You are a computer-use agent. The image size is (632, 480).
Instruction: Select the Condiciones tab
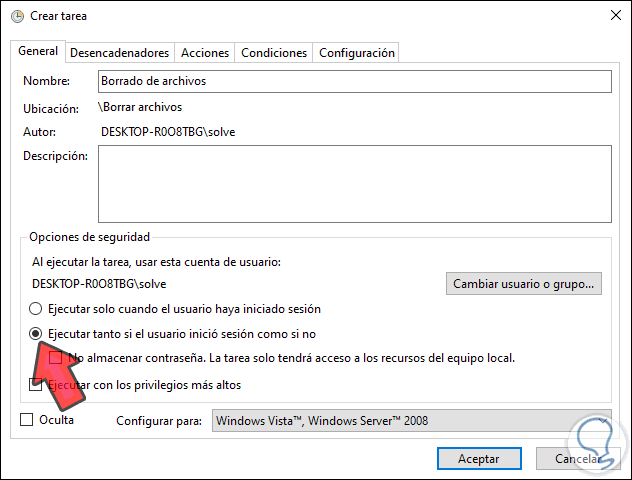pos(274,53)
